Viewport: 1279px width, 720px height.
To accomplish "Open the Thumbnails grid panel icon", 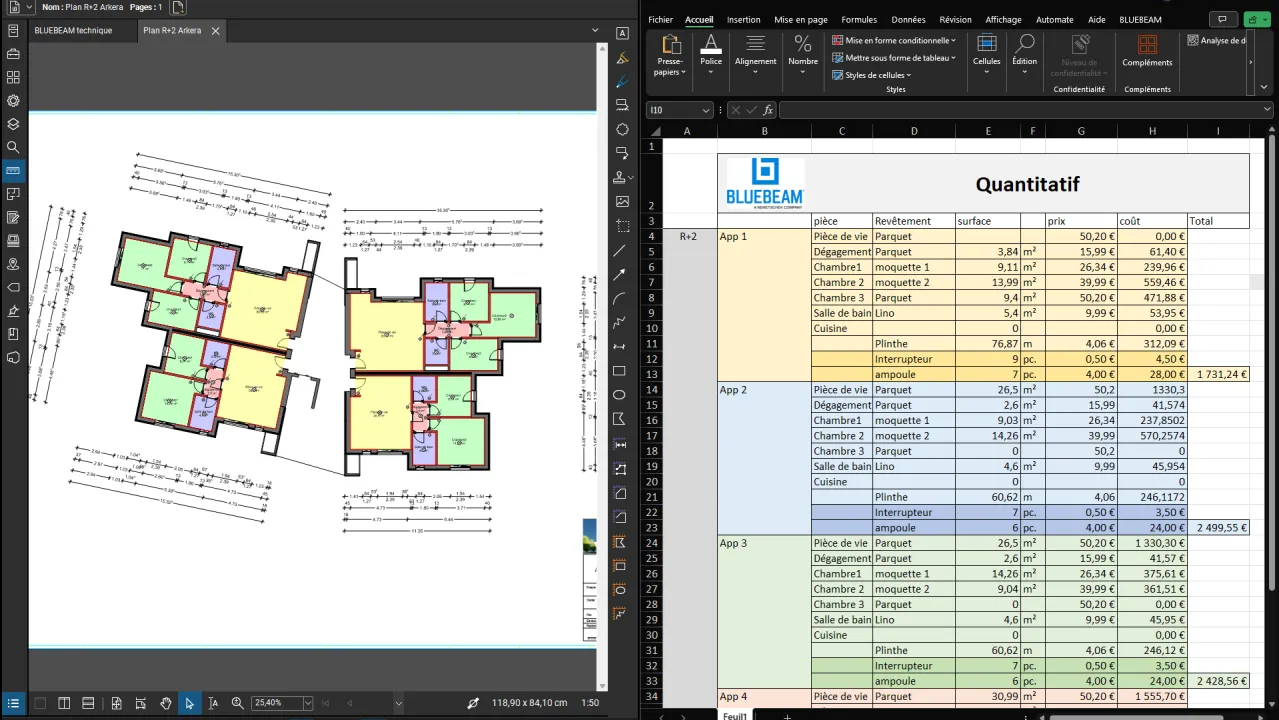I will [x=13, y=77].
